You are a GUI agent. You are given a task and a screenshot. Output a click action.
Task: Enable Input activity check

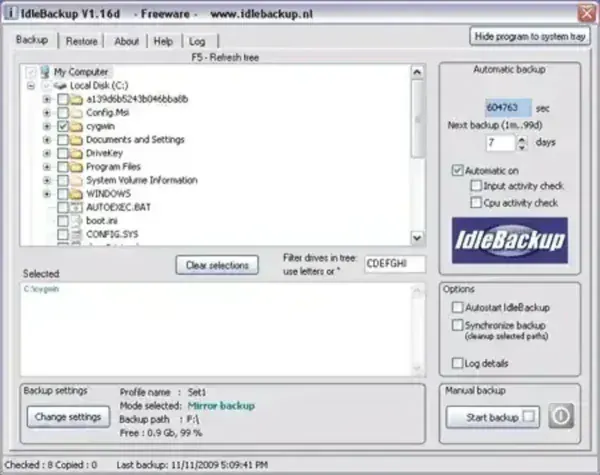[476, 186]
